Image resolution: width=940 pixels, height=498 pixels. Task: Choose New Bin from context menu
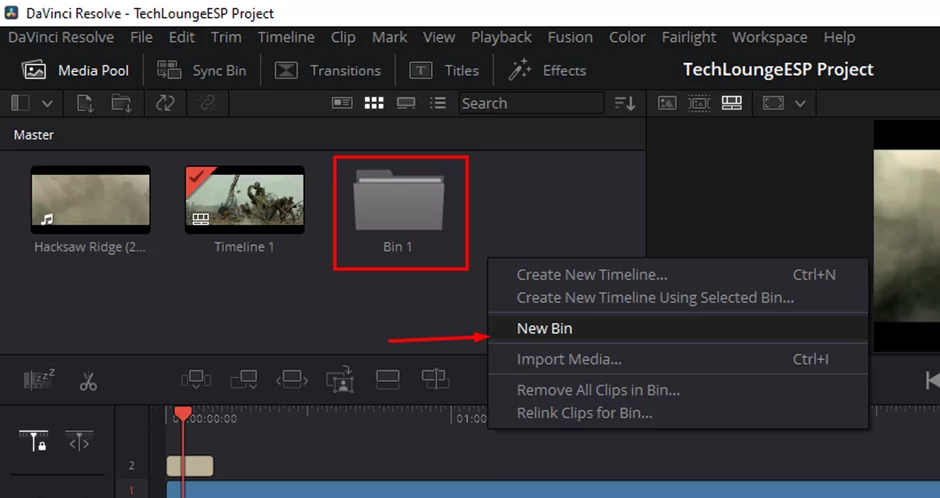678,328
